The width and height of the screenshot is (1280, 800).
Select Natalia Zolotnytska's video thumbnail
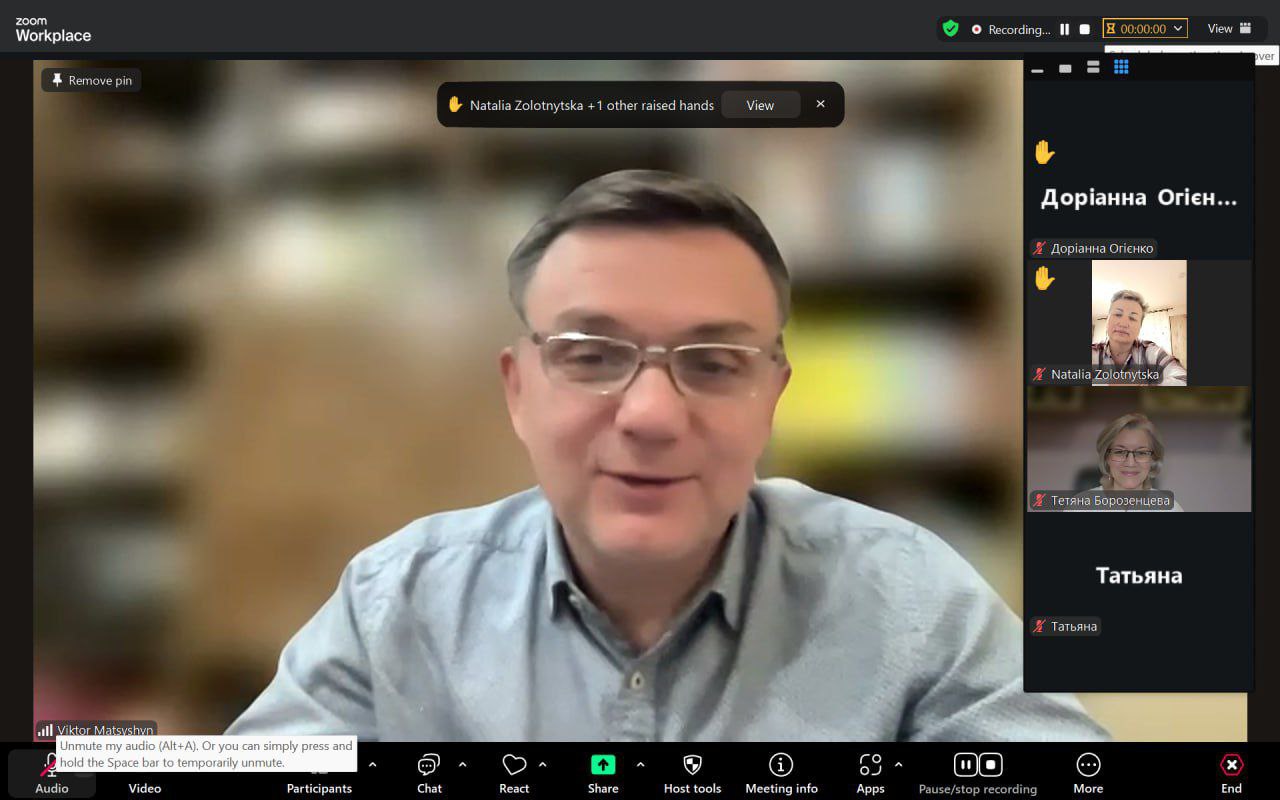1138,322
